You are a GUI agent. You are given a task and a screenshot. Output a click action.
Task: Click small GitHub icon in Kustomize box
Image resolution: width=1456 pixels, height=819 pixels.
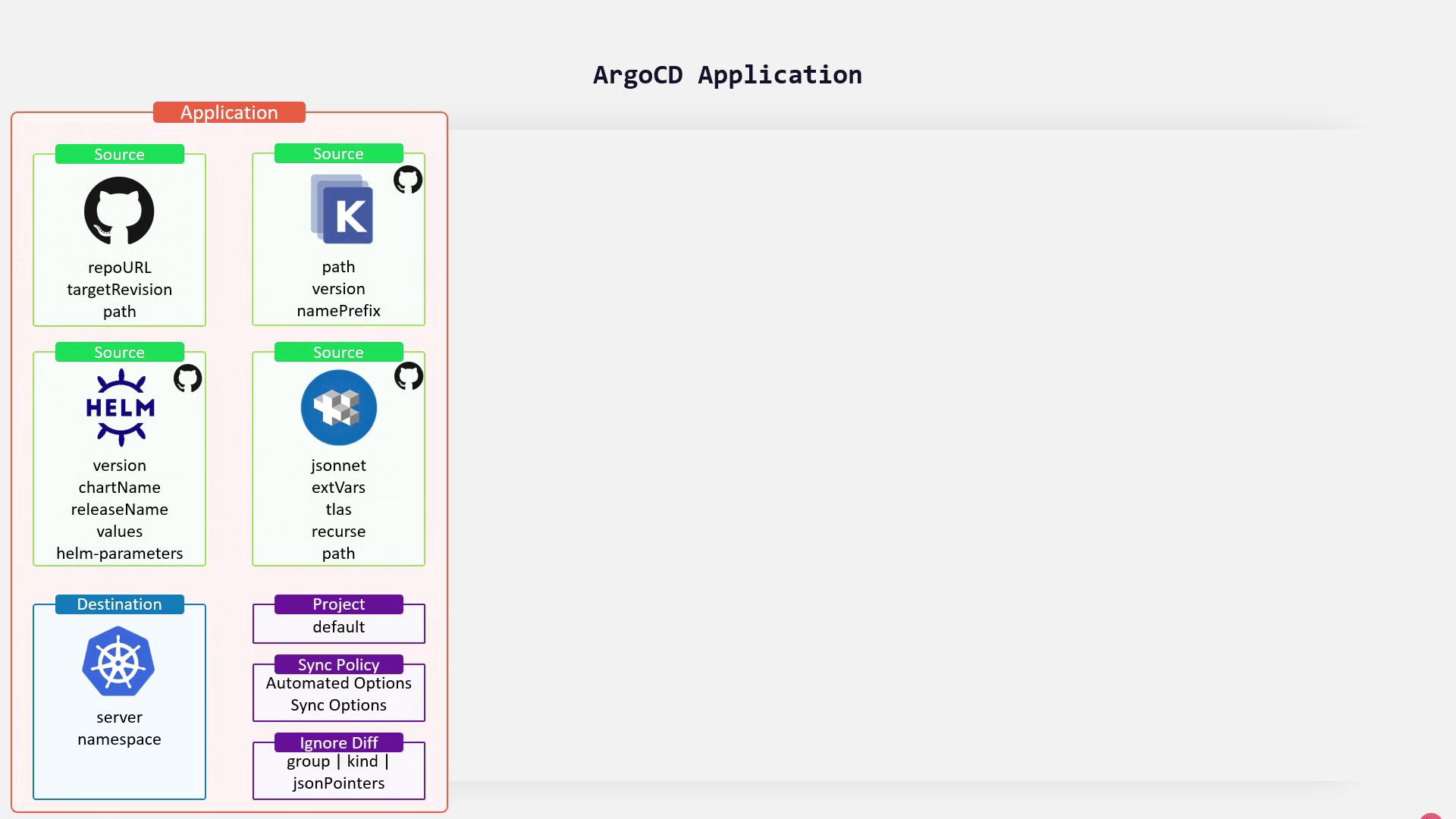point(408,180)
